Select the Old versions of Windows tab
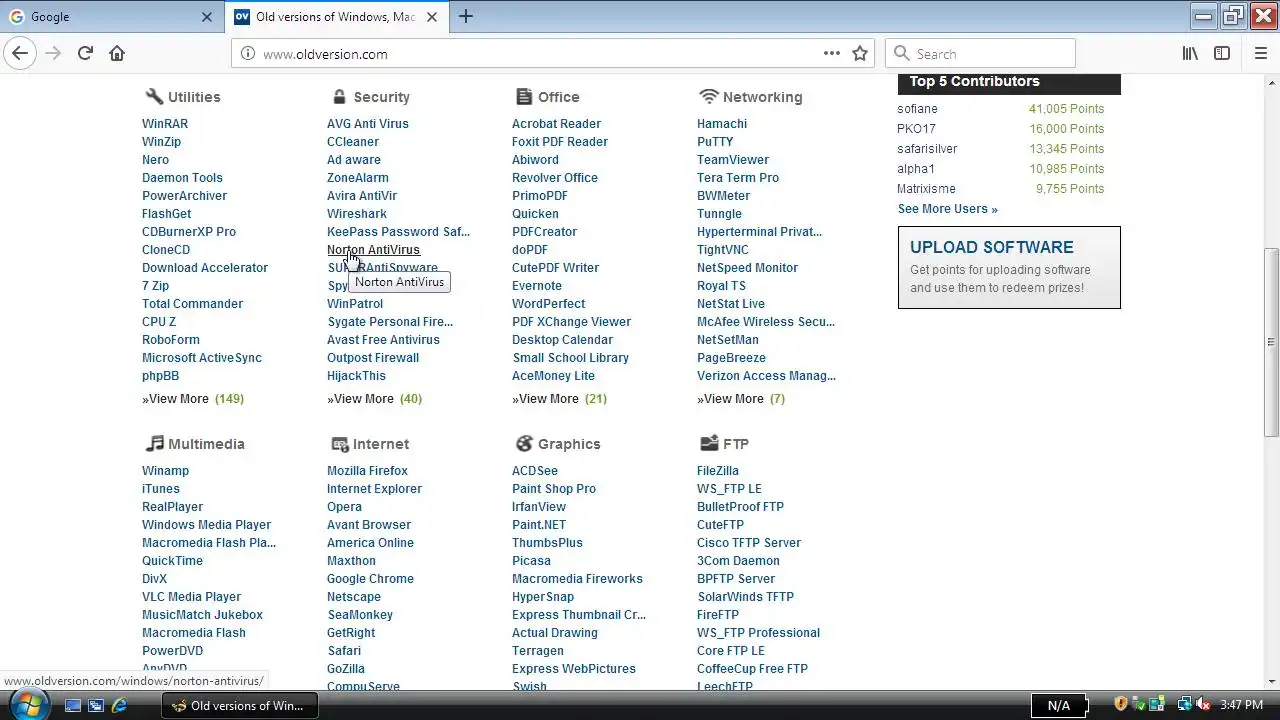Screen dimensions: 1280x720 [x=337, y=17]
